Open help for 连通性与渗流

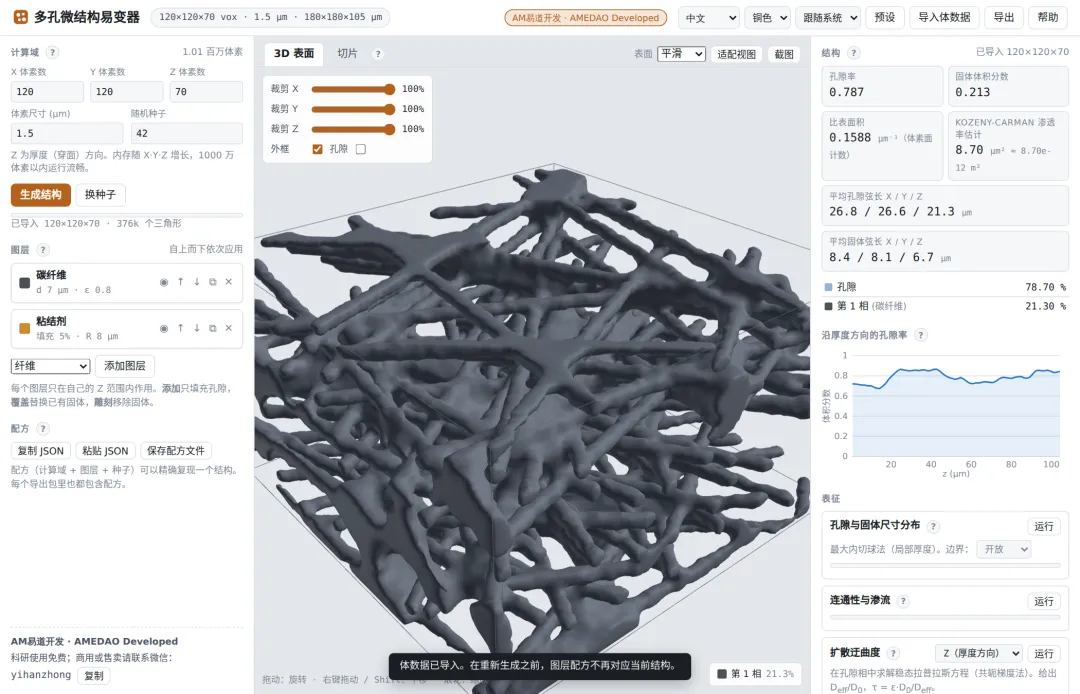click(903, 601)
